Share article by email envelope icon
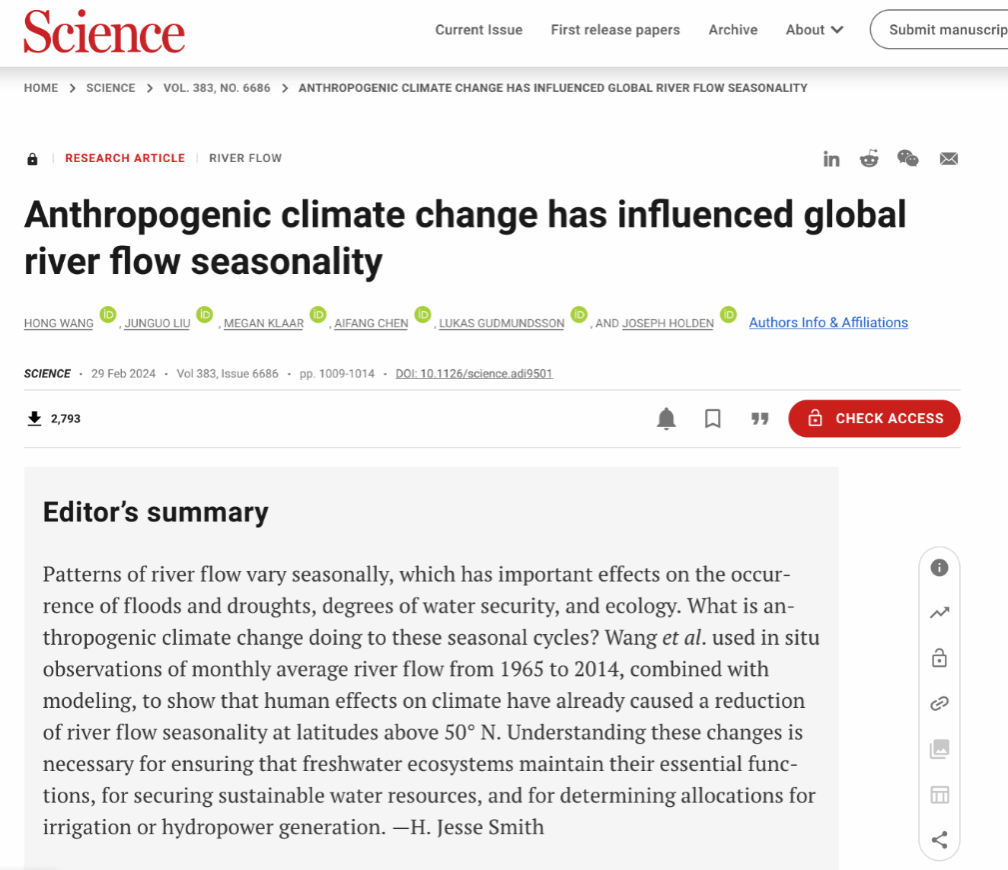This screenshot has height=870, width=1008. 949,158
